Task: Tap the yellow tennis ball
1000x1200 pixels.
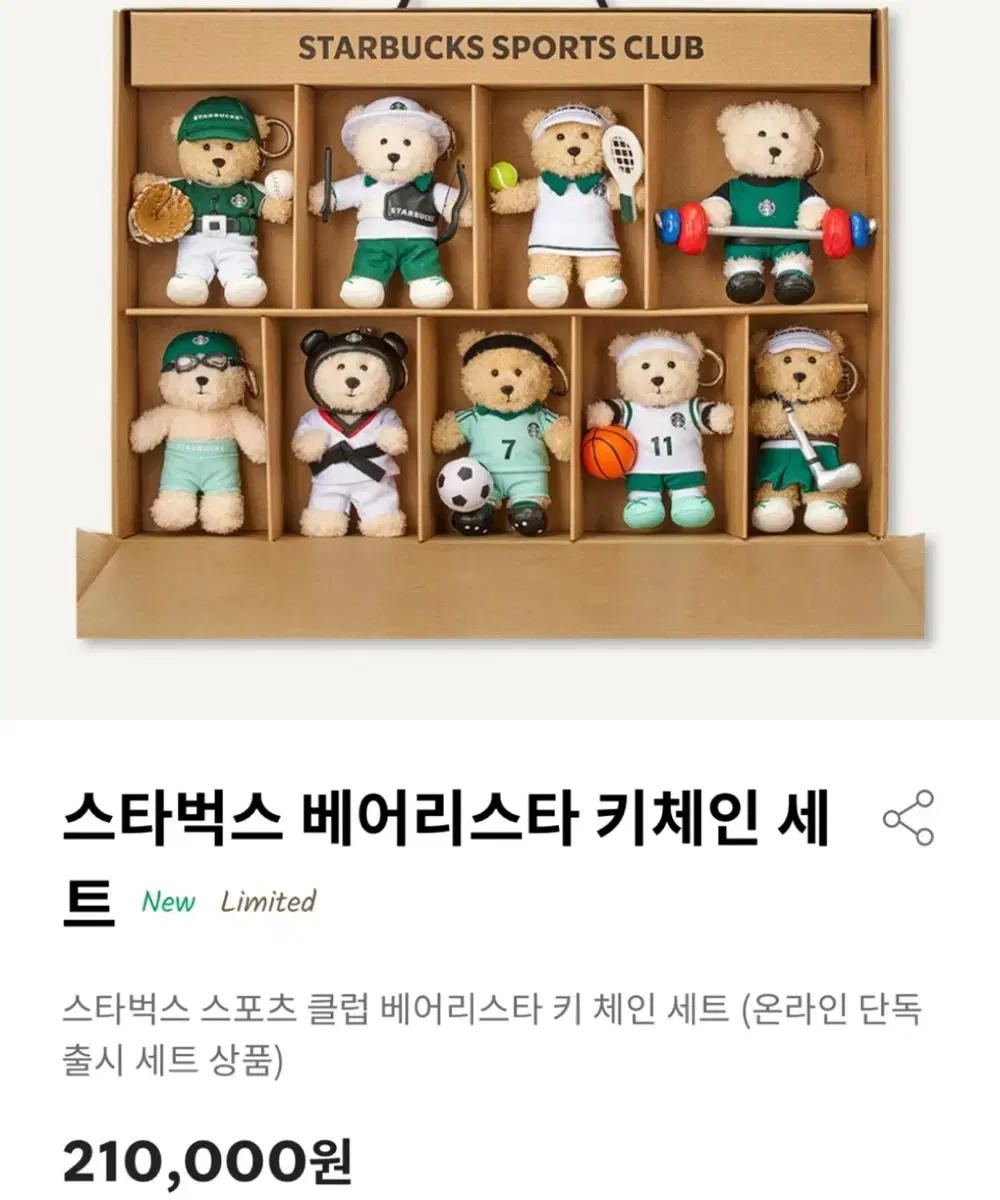Action: click(503, 176)
